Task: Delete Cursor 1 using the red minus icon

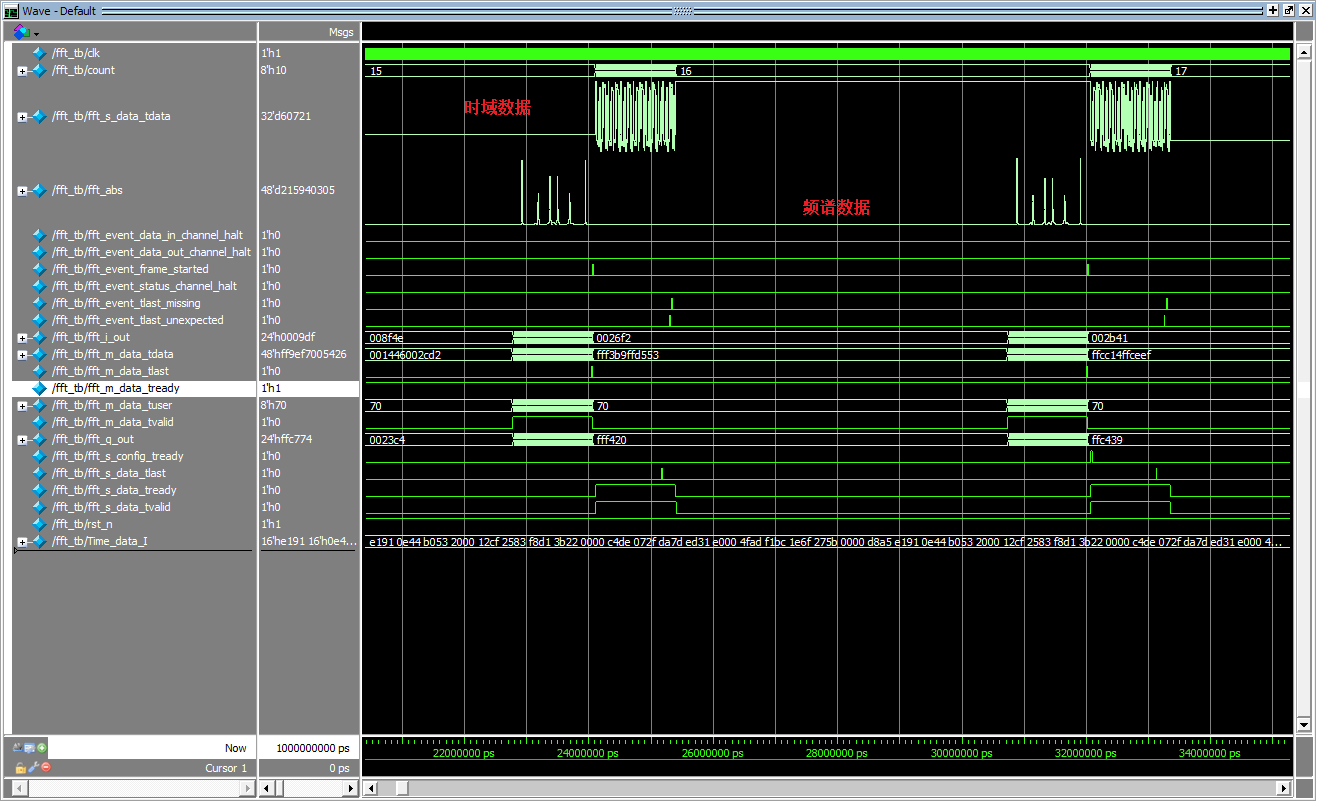Action: (46, 768)
